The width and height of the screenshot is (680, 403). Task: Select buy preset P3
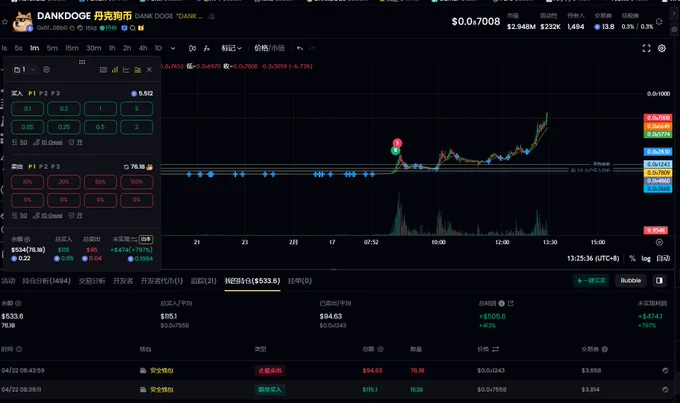pyautogui.click(x=56, y=93)
